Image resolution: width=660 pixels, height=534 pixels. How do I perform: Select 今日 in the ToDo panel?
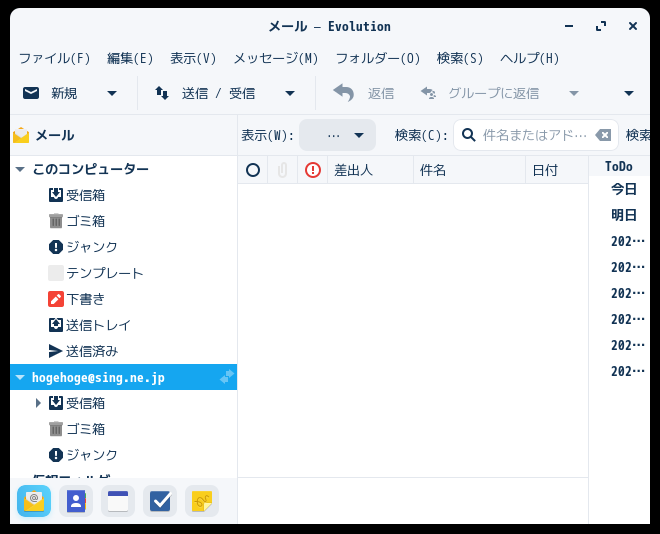pyautogui.click(x=624, y=189)
